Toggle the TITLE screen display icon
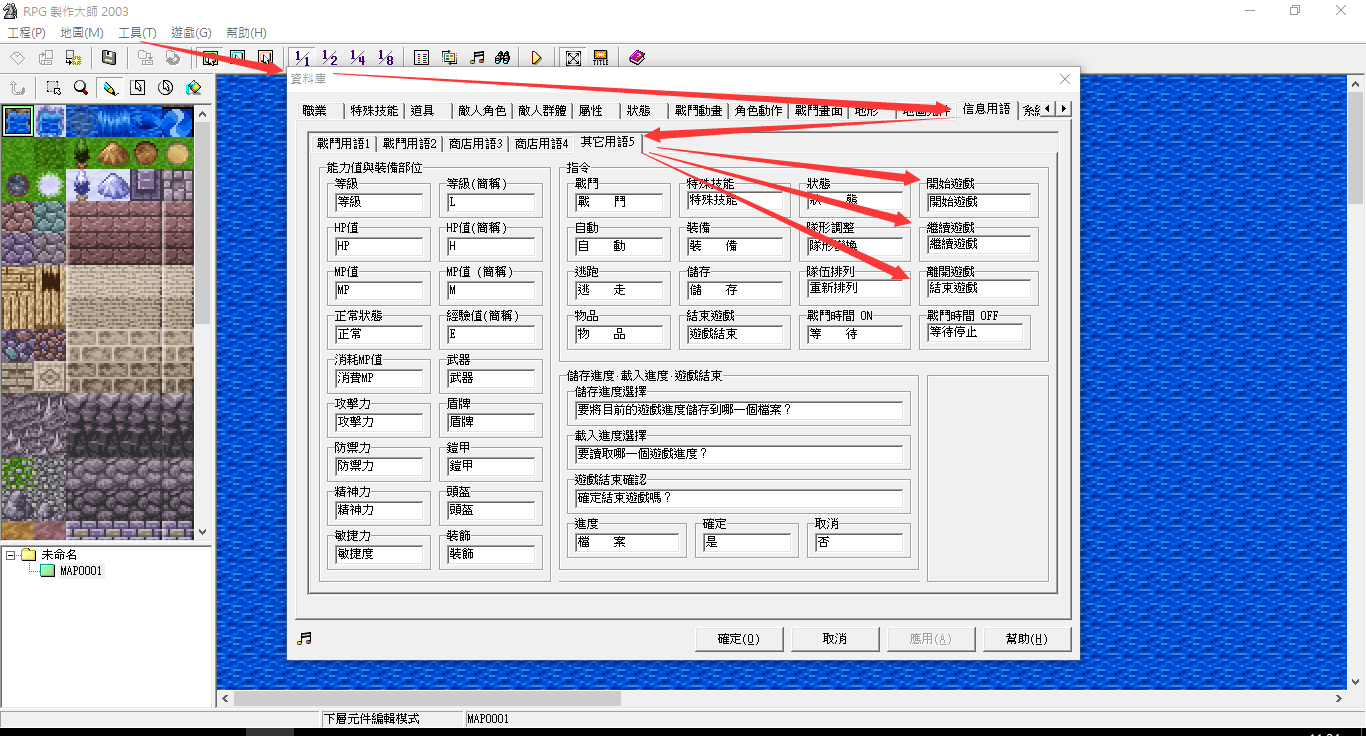The height and width of the screenshot is (736, 1366). (601, 58)
